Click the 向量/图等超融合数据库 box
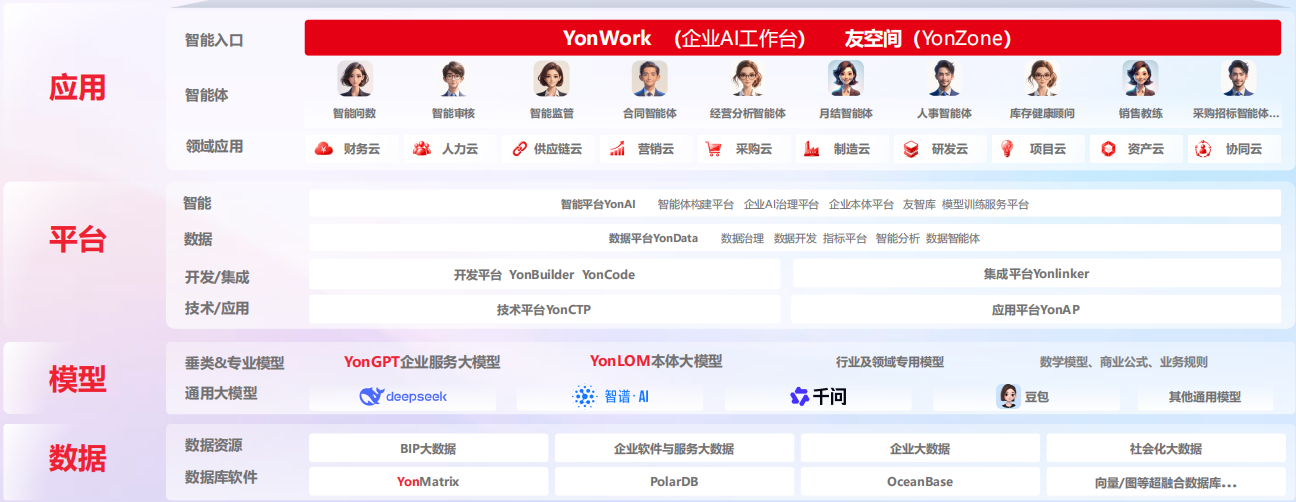 [x=1166, y=481]
